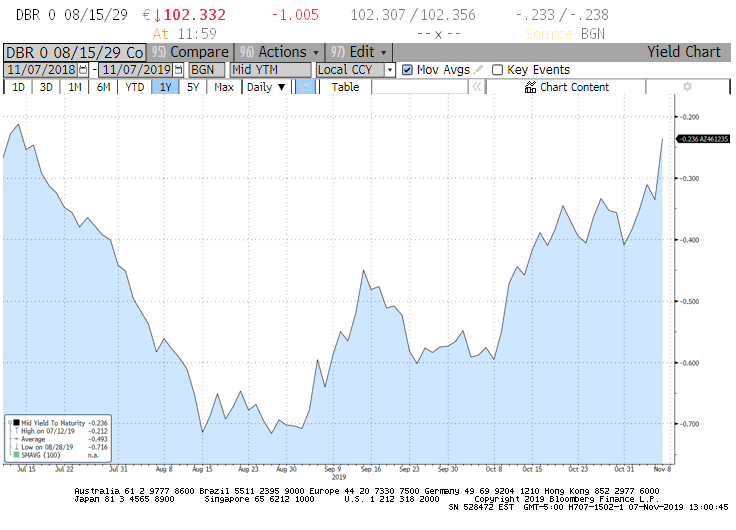
Task: Select the YTD range button
Action: 134,87
